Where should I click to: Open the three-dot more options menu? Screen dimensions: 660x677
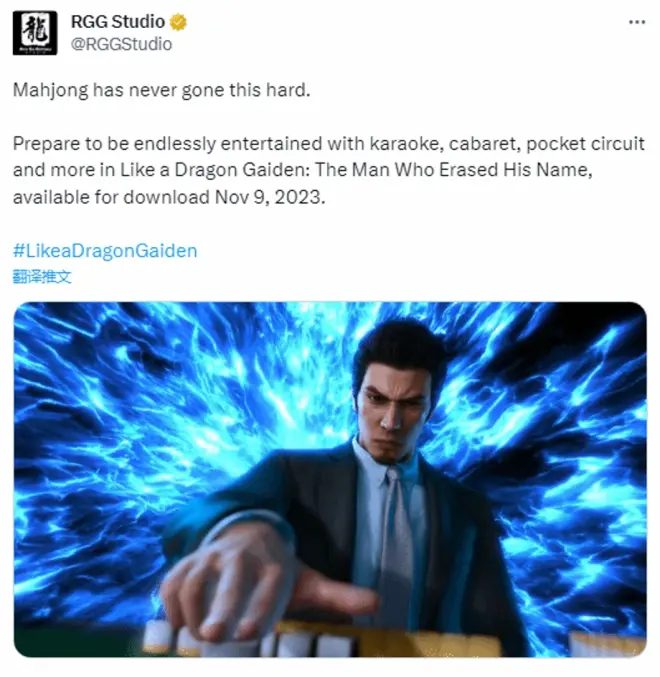coord(637,22)
